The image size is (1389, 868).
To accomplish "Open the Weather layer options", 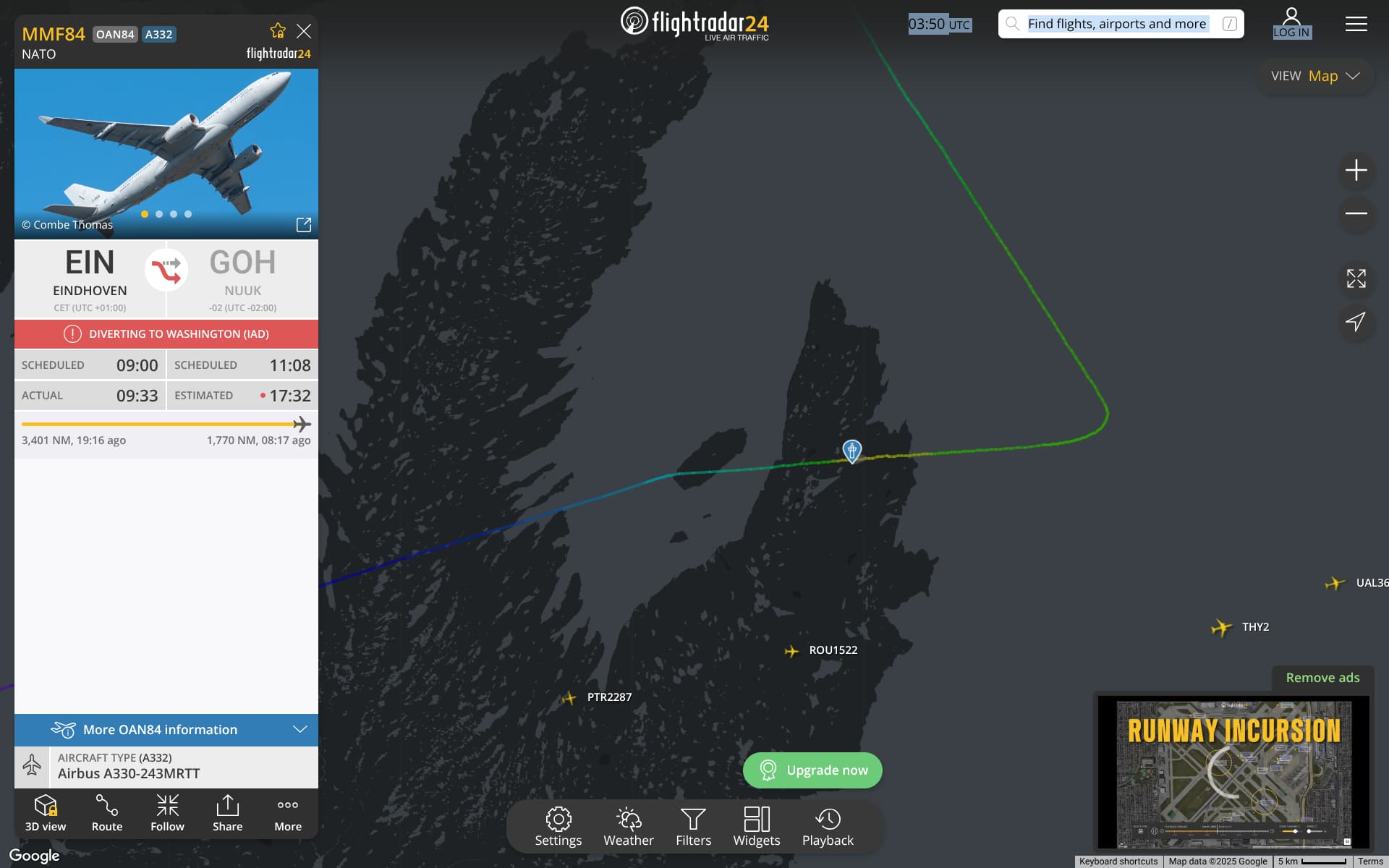I will (628, 827).
